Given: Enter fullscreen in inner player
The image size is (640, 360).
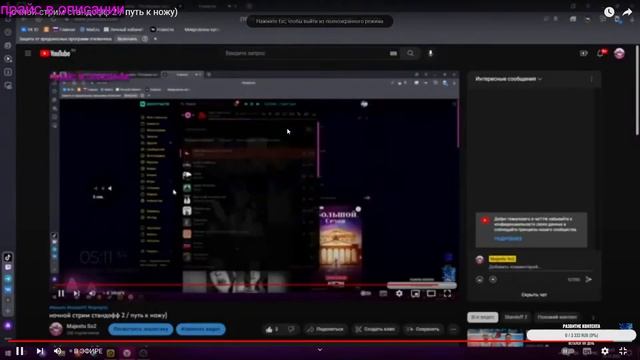Looking at the screenshot, I should pyautogui.click(x=447, y=293).
